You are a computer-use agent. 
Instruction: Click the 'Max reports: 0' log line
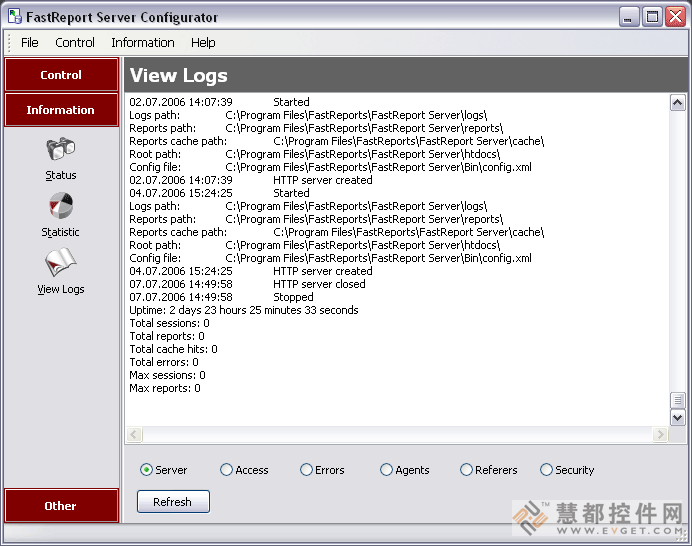point(165,388)
